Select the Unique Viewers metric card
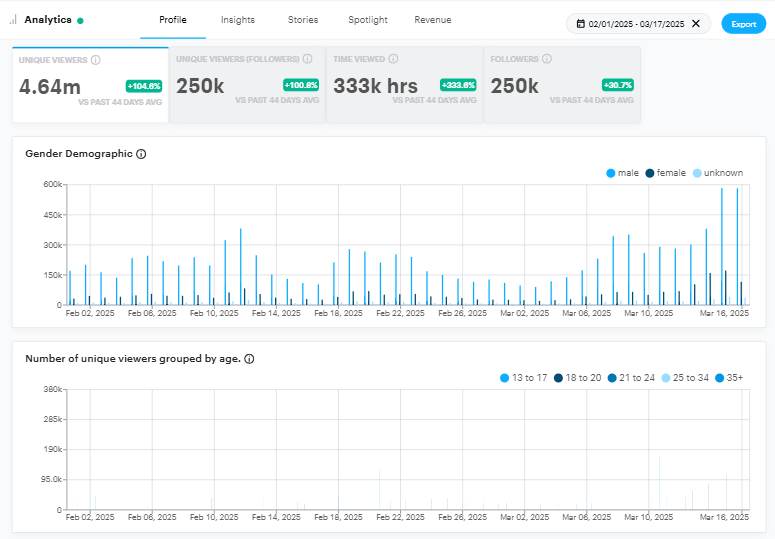This screenshot has width=775, height=539. (90, 84)
